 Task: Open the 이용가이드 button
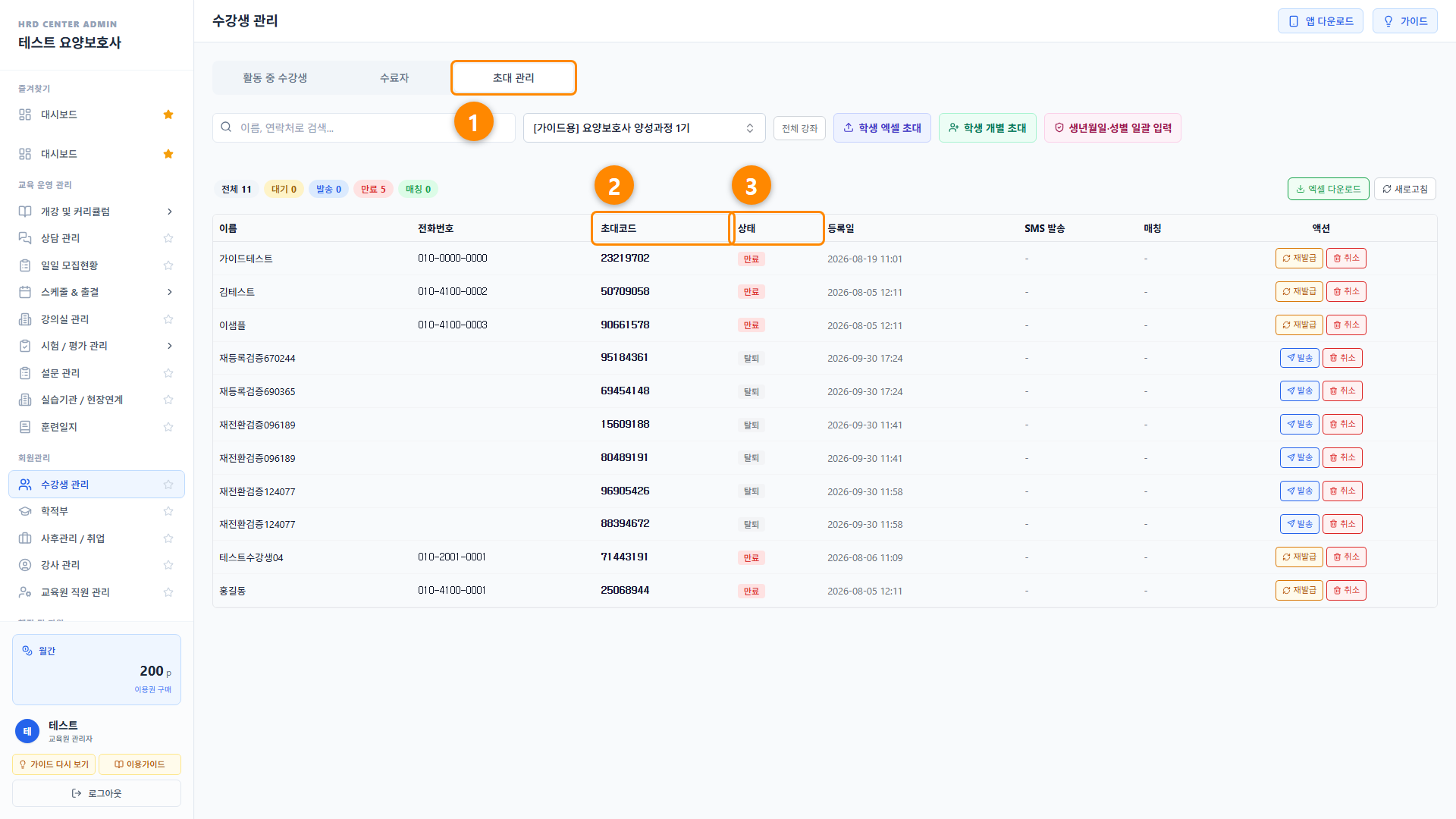click(x=140, y=764)
